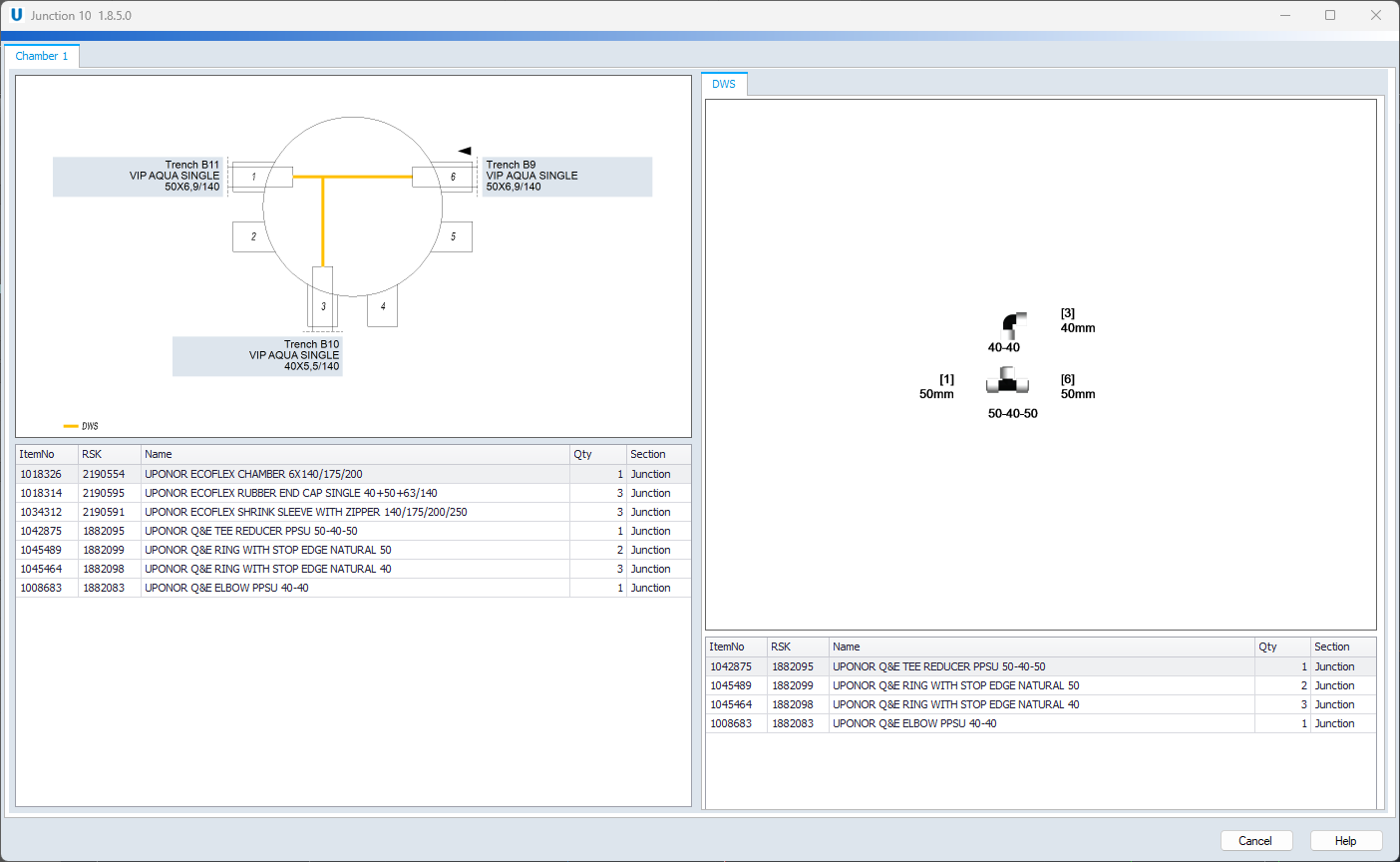1400x862 pixels.
Task: Click RSK 2190595 cell
Action: tap(109, 493)
